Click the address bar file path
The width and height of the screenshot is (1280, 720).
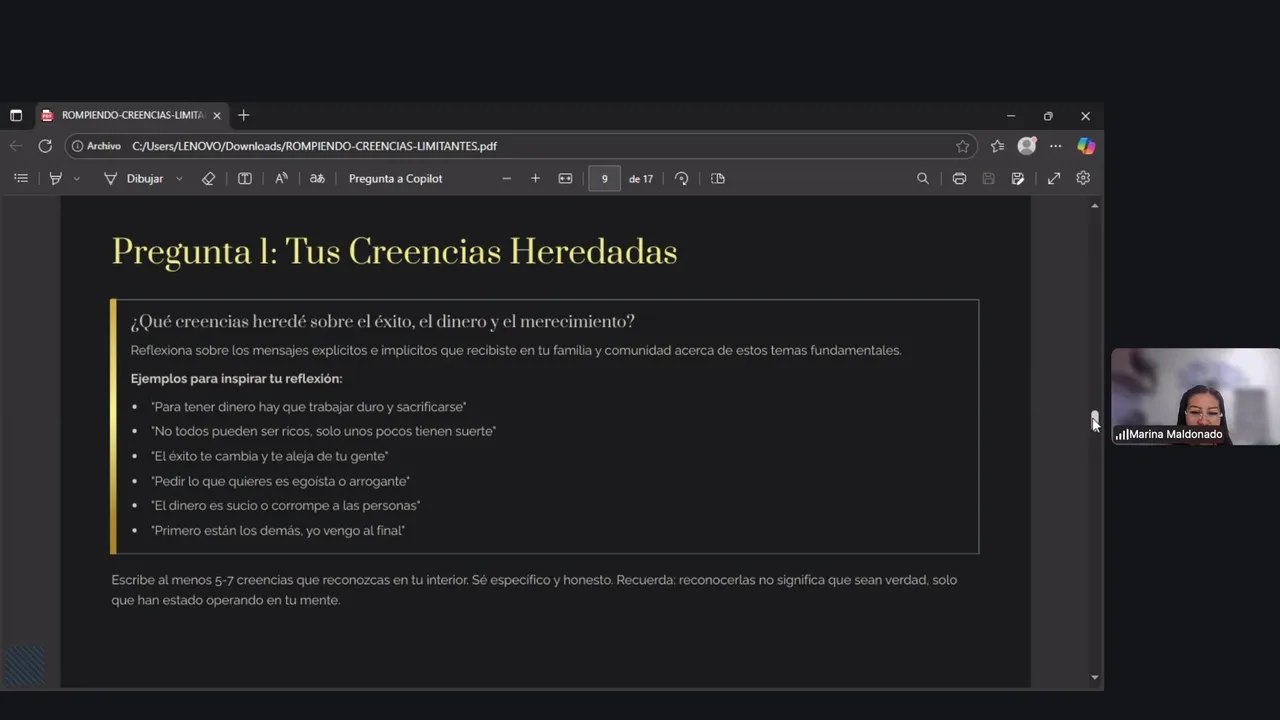314,146
